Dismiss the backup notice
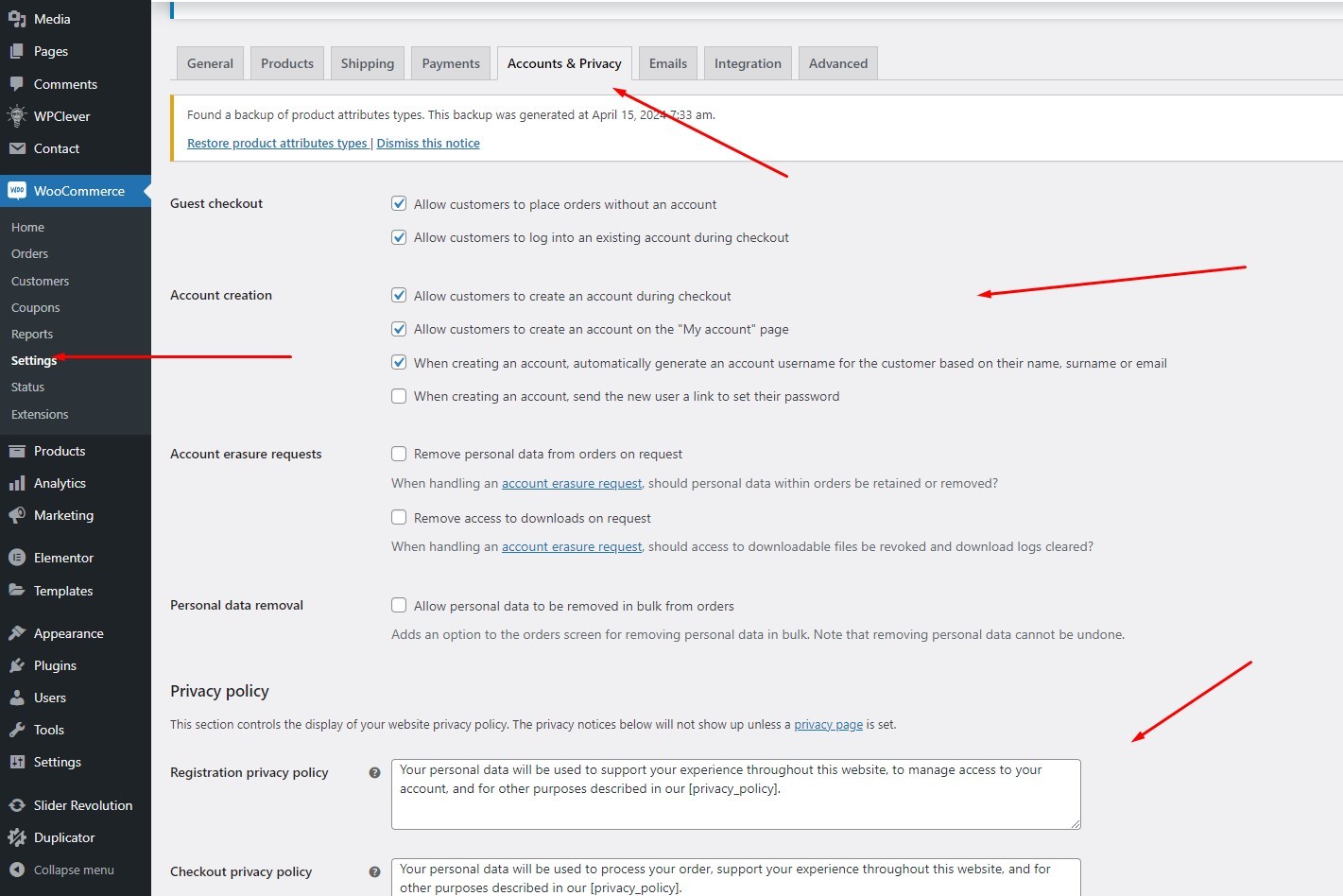This screenshot has width=1343, height=896. (428, 144)
